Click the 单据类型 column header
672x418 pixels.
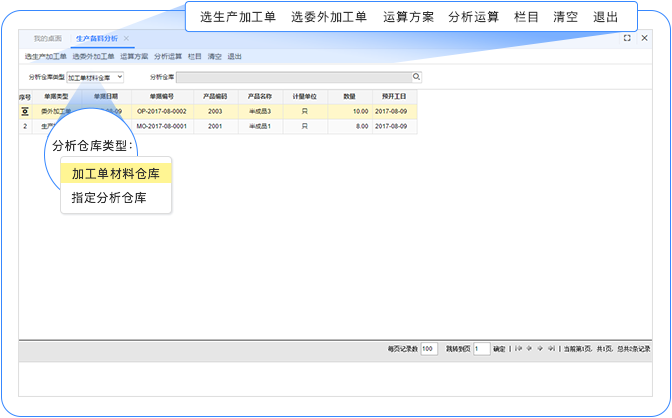tap(57, 97)
